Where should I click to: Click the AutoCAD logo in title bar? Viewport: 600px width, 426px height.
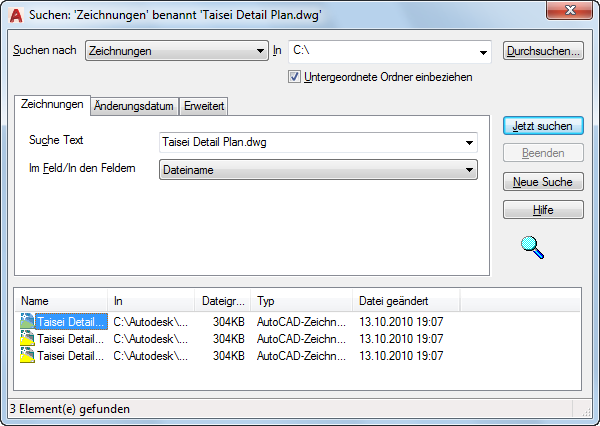[x=16, y=15]
